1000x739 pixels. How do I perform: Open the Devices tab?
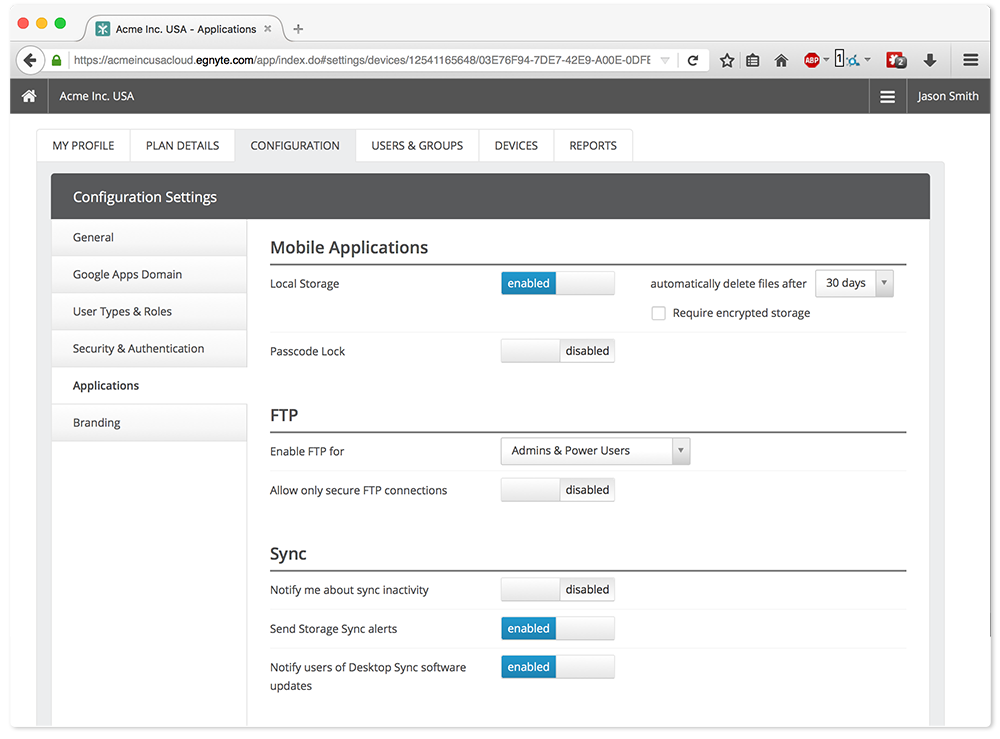pos(516,146)
